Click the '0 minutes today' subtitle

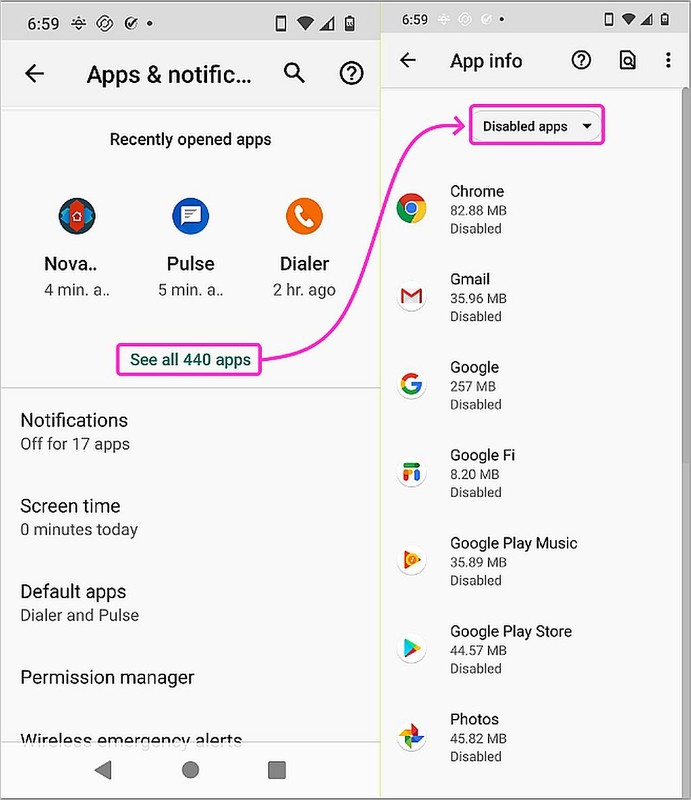coord(79,530)
